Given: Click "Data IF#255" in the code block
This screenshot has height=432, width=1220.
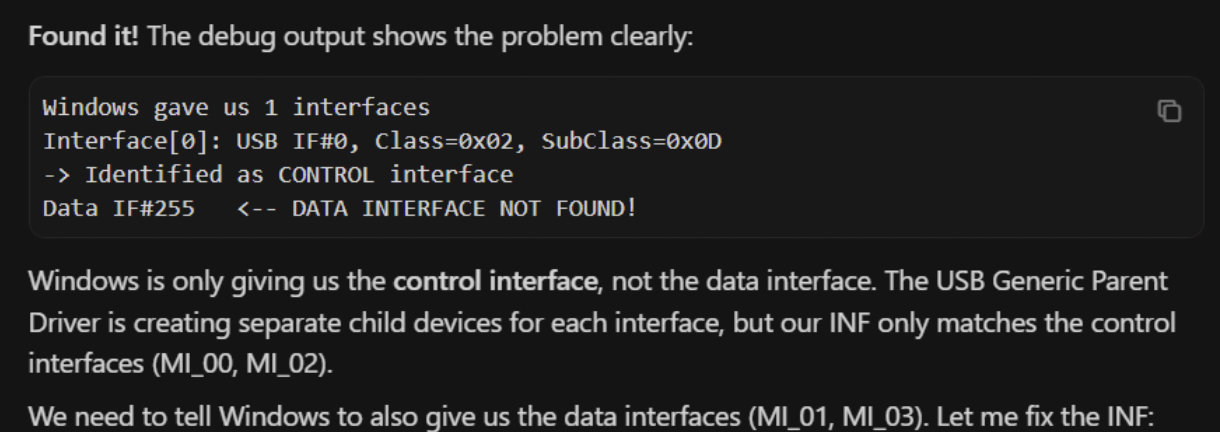Looking at the screenshot, I should [108, 209].
